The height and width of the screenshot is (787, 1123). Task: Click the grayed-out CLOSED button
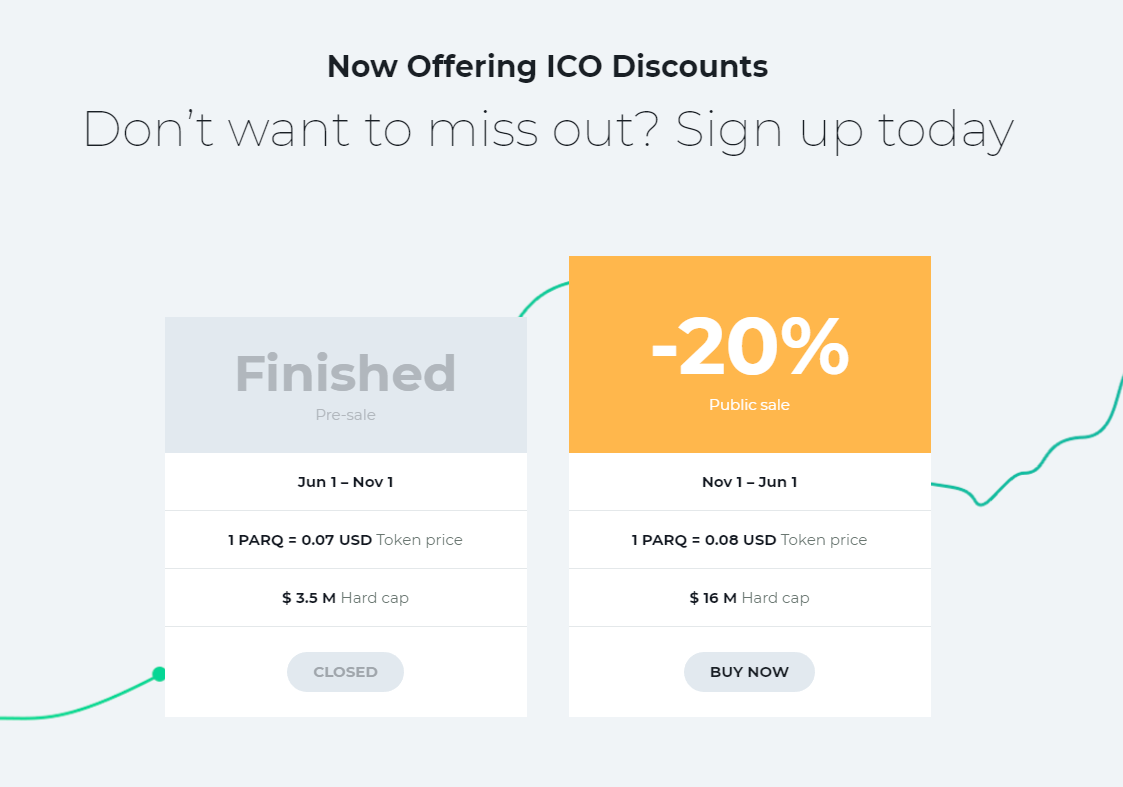pyautogui.click(x=345, y=672)
